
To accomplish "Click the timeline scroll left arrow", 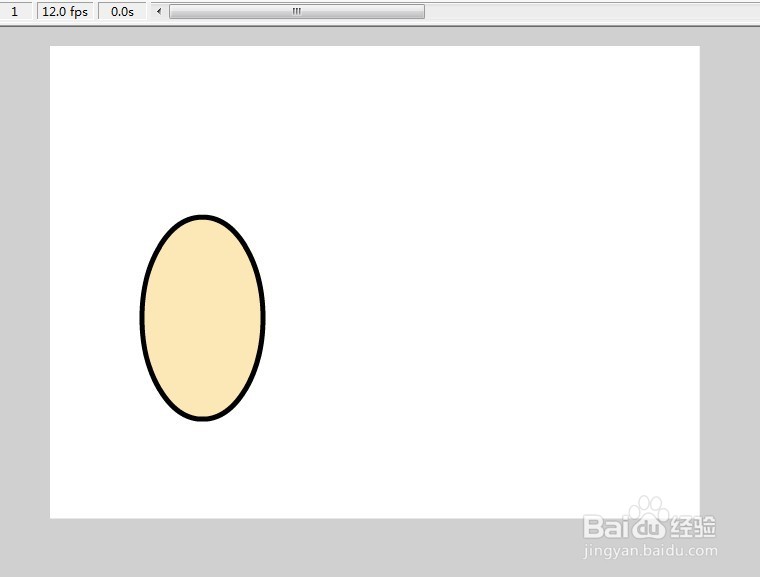I will click(x=159, y=11).
